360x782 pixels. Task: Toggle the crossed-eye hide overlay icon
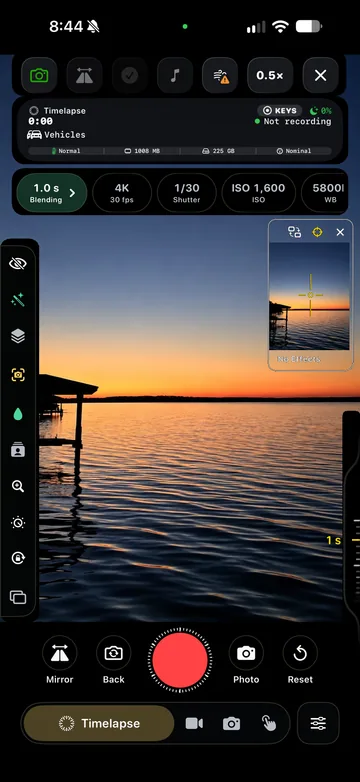(x=18, y=264)
